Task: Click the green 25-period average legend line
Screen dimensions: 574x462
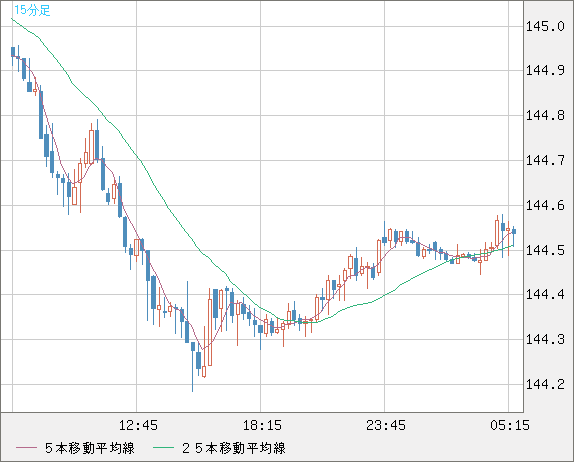Action: coord(164,448)
